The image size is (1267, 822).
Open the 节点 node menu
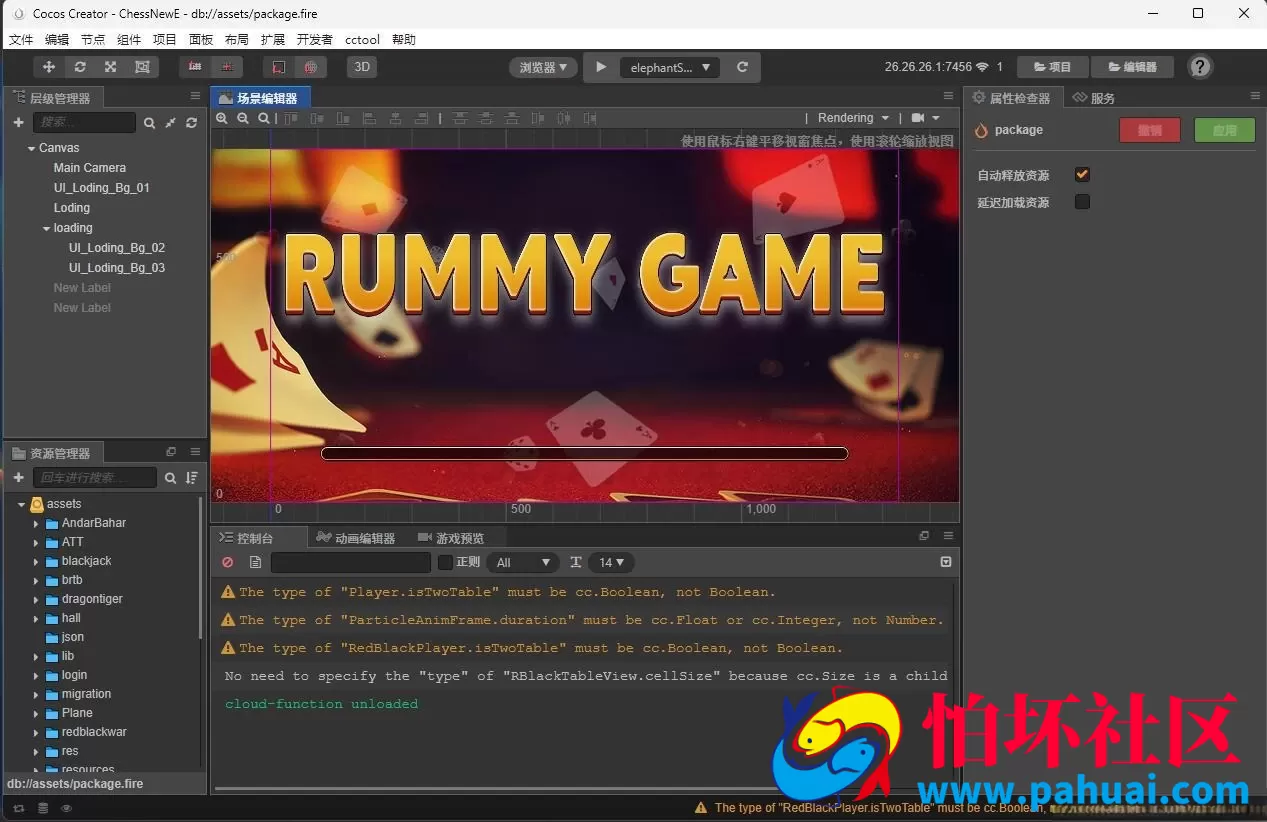coord(93,40)
